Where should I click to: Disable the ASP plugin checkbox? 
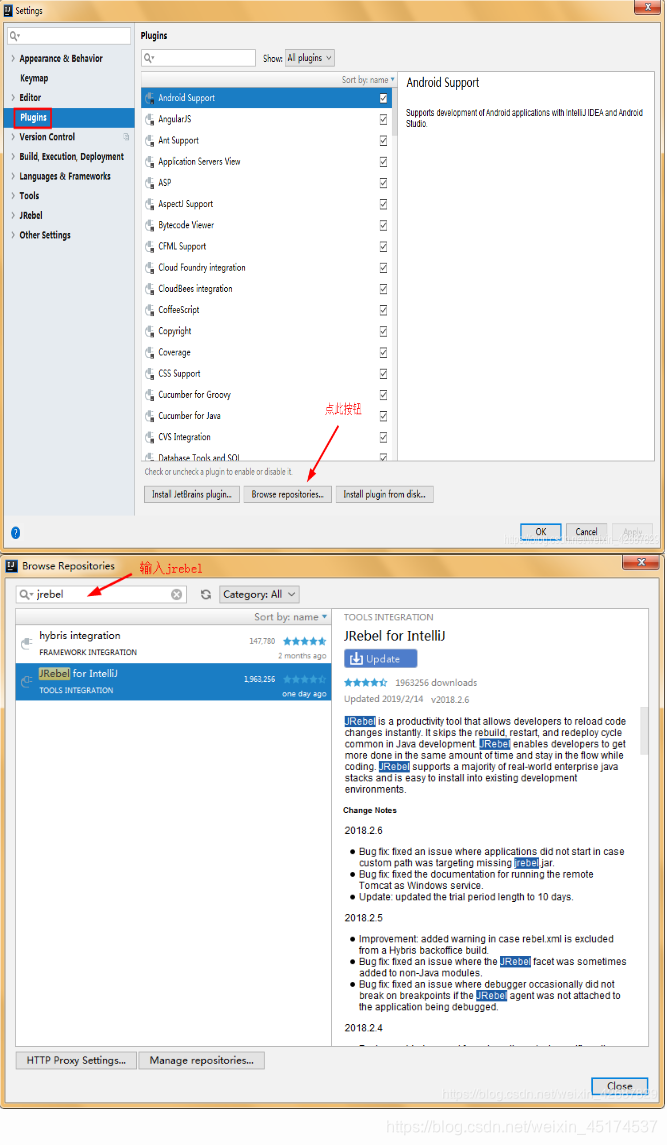tap(384, 183)
